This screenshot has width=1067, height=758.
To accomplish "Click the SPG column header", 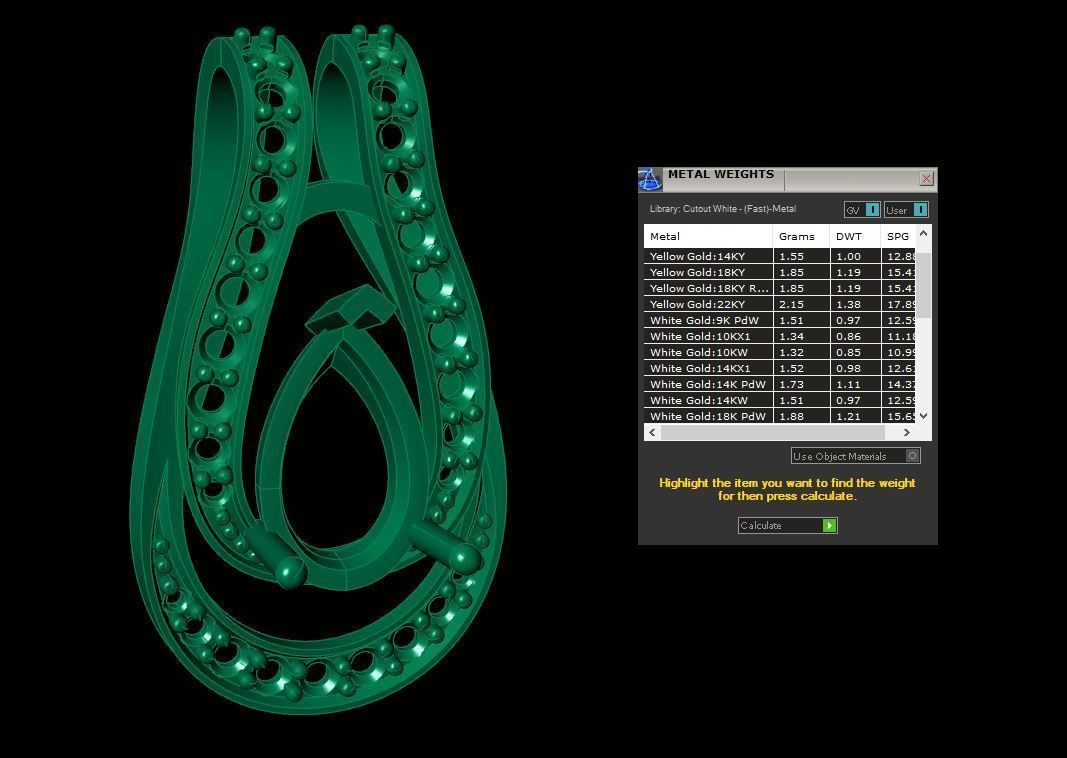I will point(898,236).
